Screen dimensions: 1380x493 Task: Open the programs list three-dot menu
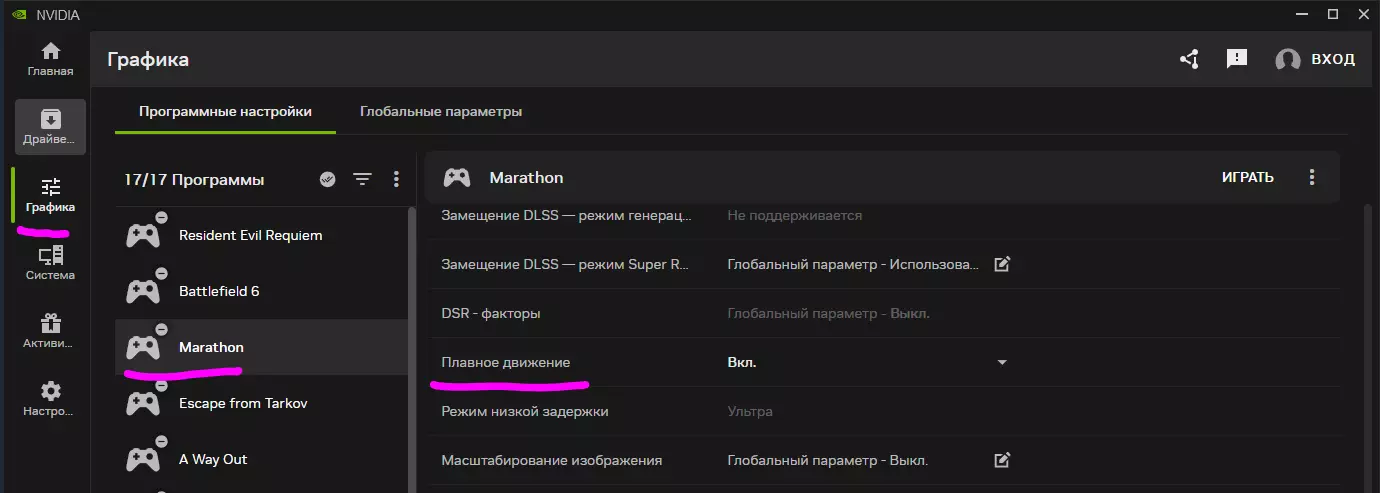coord(396,179)
